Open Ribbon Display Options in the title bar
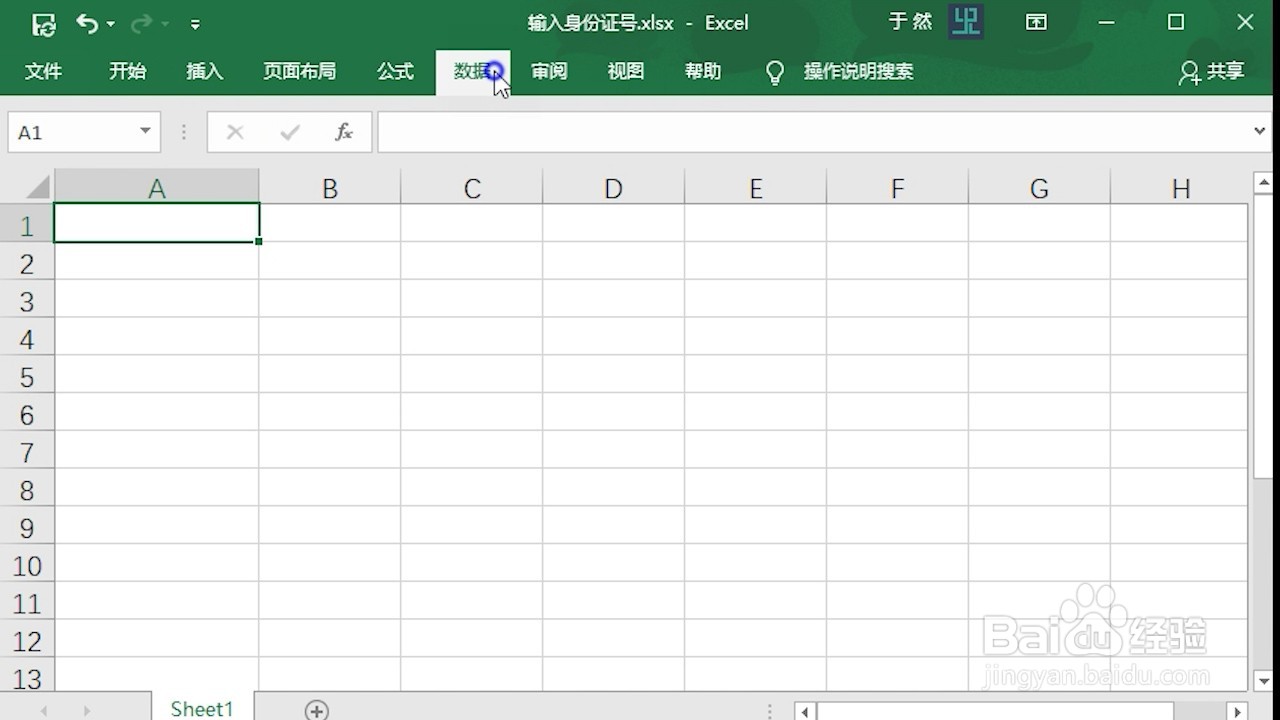This screenshot has height=720, width=1280. [1036, 22]
